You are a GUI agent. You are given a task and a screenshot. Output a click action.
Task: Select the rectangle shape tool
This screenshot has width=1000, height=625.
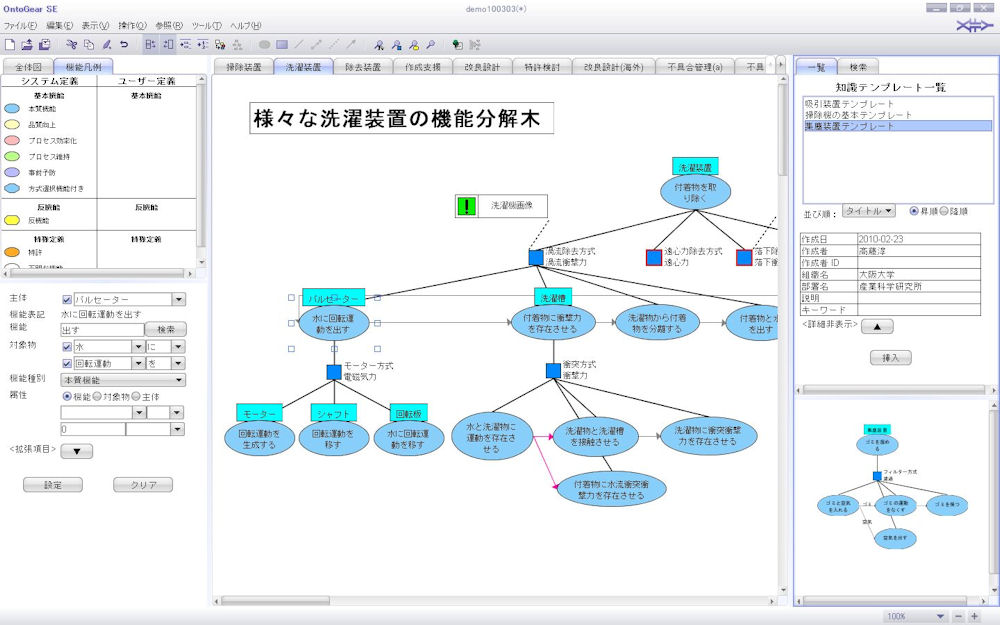282,44
